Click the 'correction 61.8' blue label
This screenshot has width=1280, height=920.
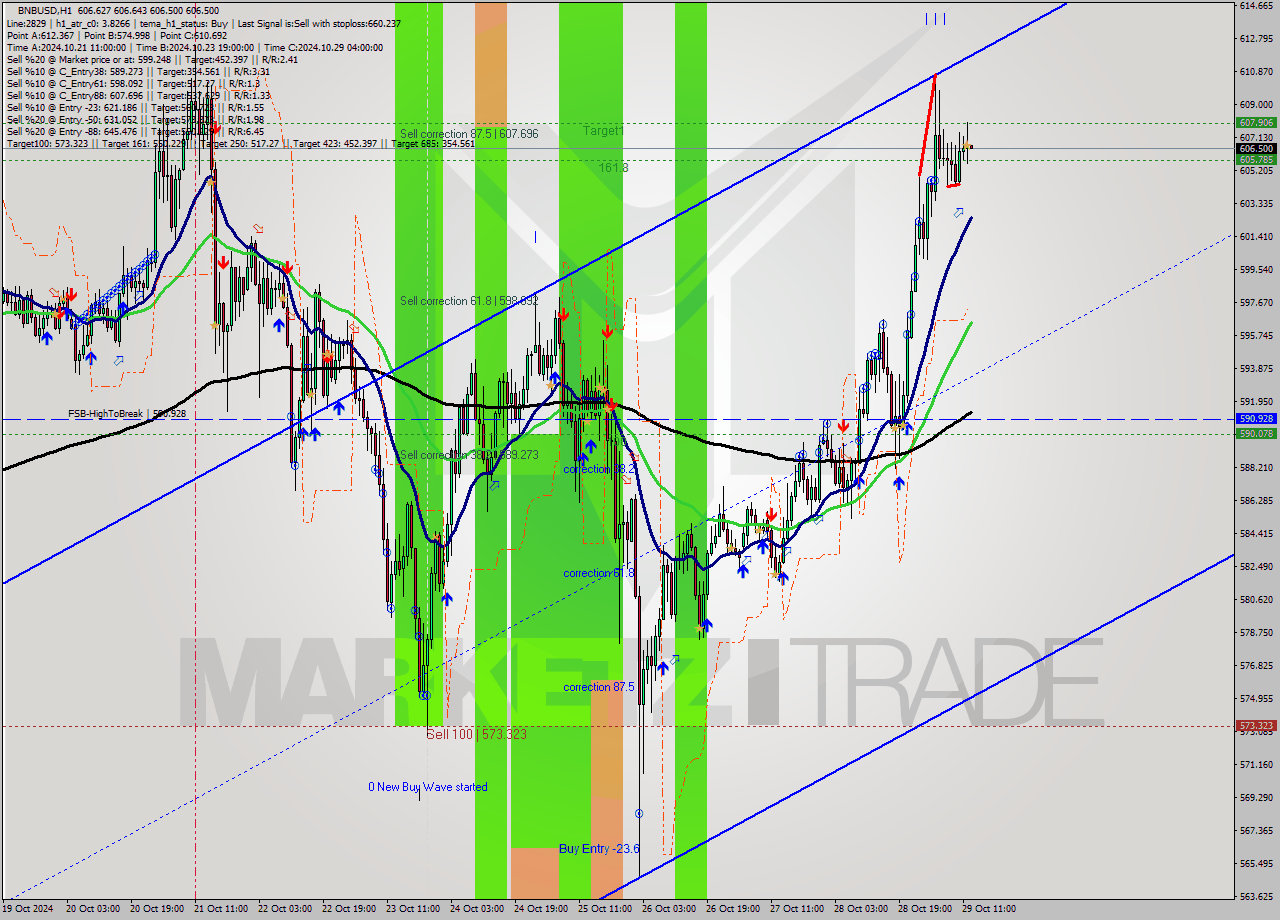coord(599,573)
